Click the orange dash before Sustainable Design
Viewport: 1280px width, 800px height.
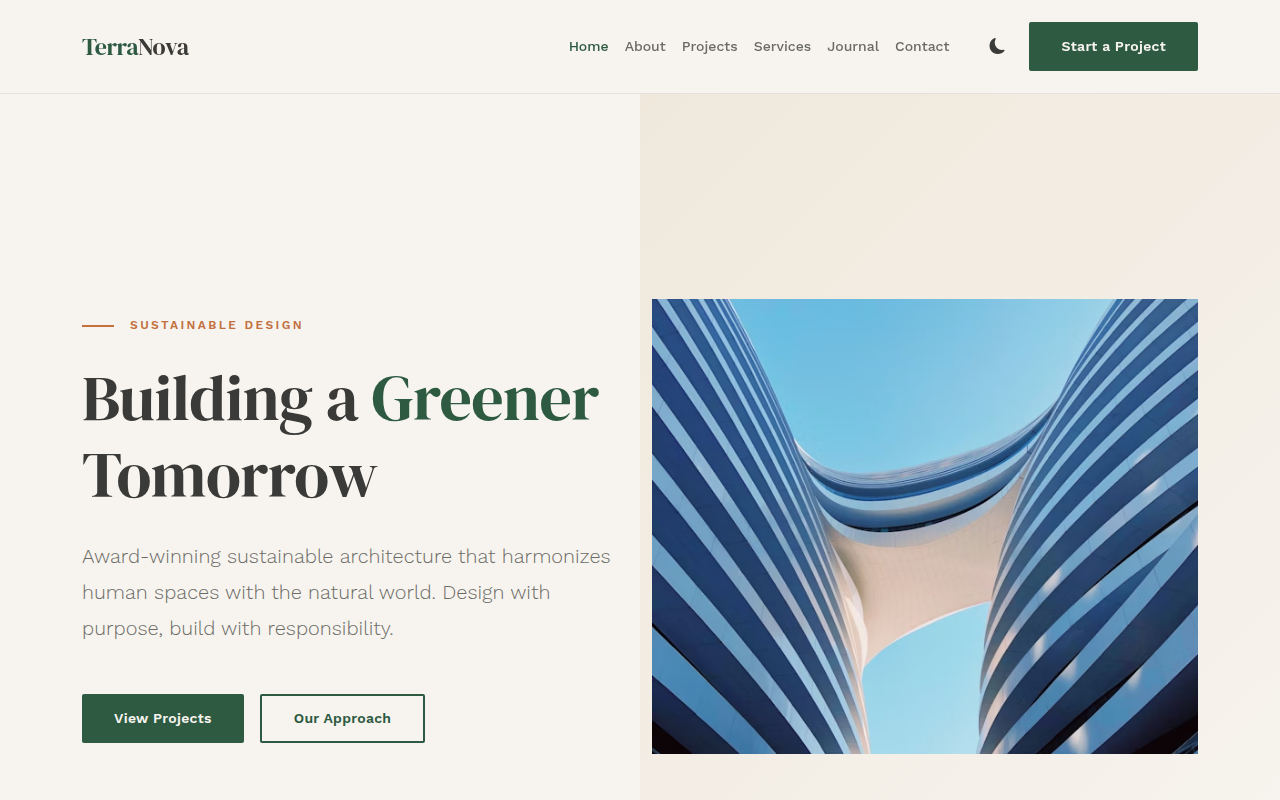[98, 325]
